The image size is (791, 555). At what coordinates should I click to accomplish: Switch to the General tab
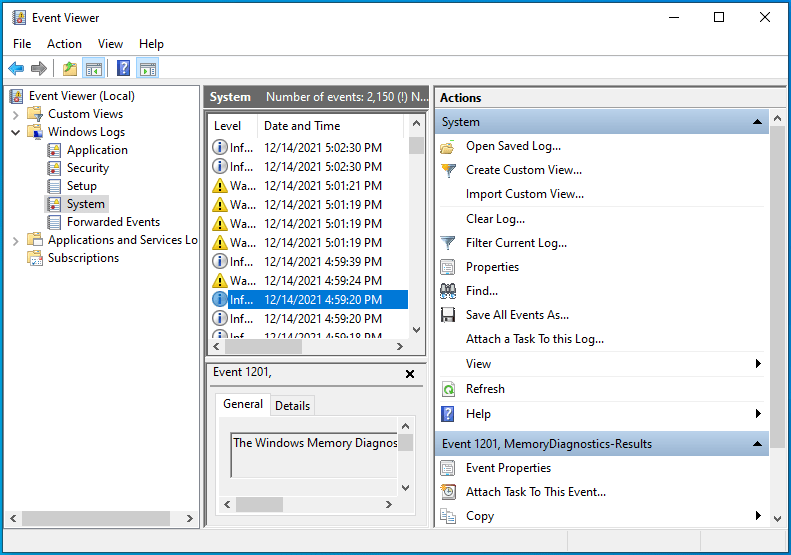tap(243, 404)
